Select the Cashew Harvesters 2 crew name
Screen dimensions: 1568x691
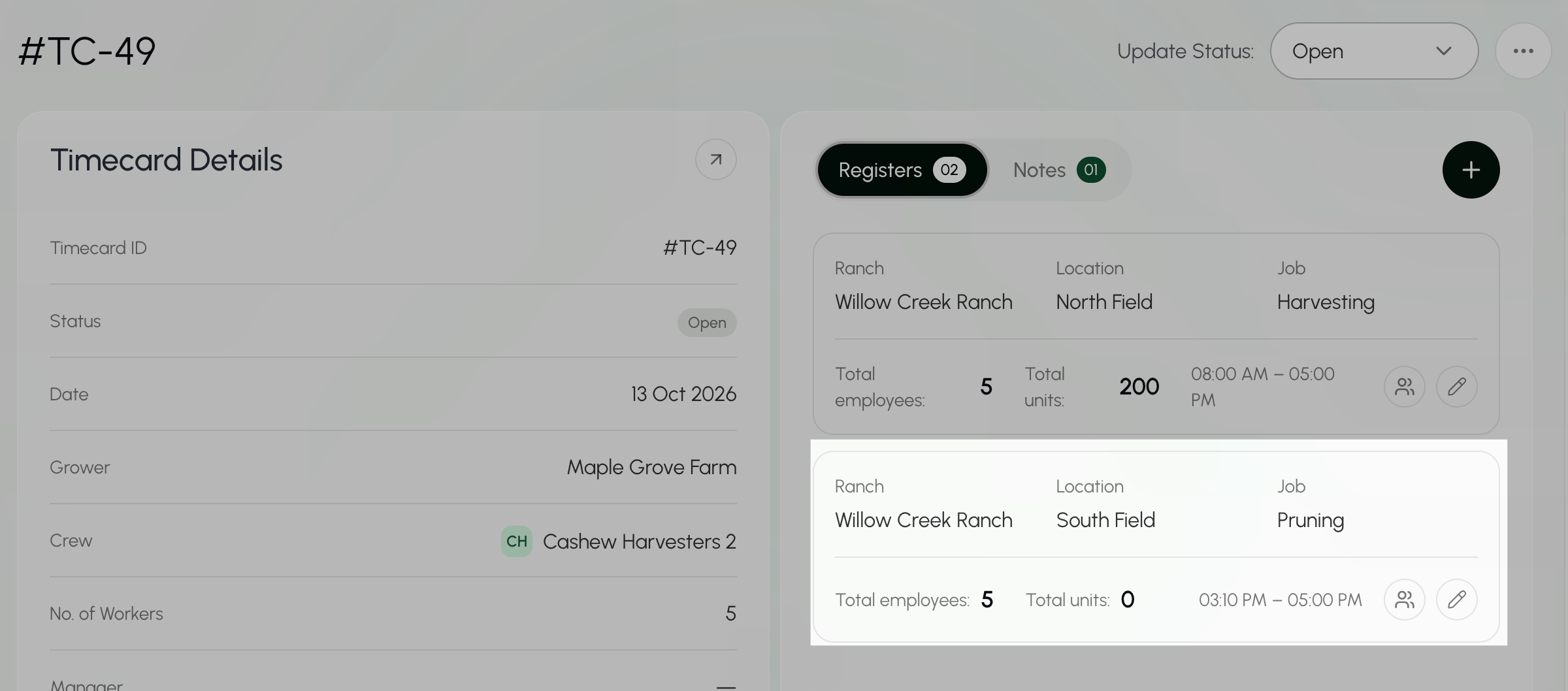(640, 541)
